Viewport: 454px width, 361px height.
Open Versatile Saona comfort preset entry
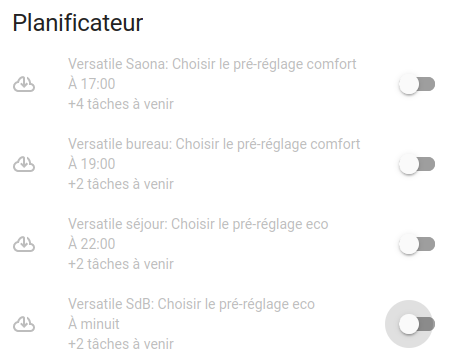point(212,64)
